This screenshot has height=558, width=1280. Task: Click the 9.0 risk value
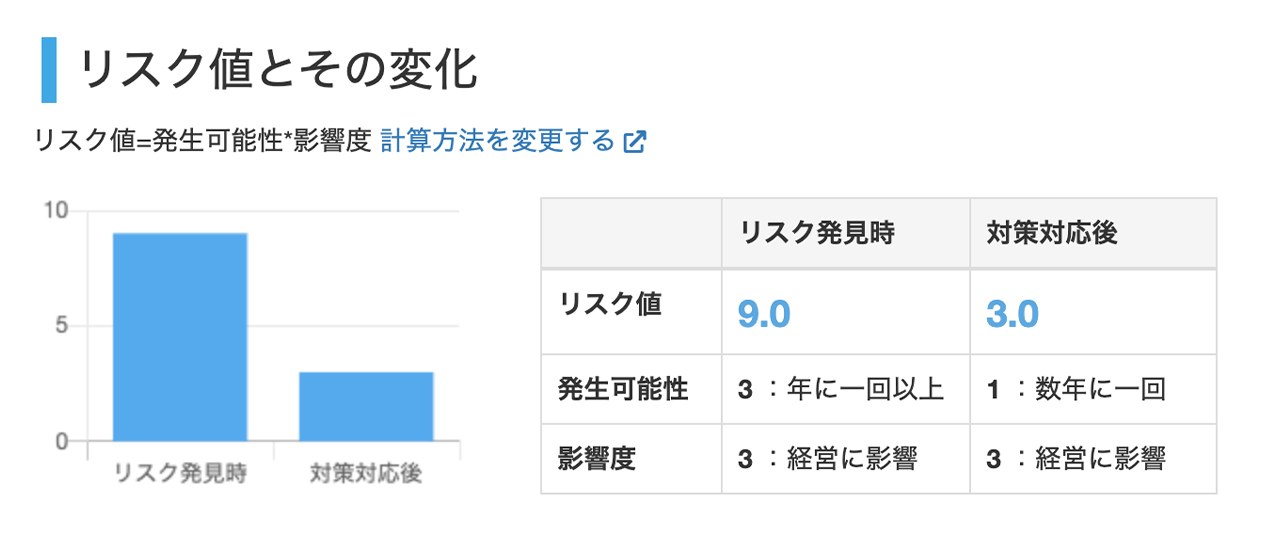764,314
